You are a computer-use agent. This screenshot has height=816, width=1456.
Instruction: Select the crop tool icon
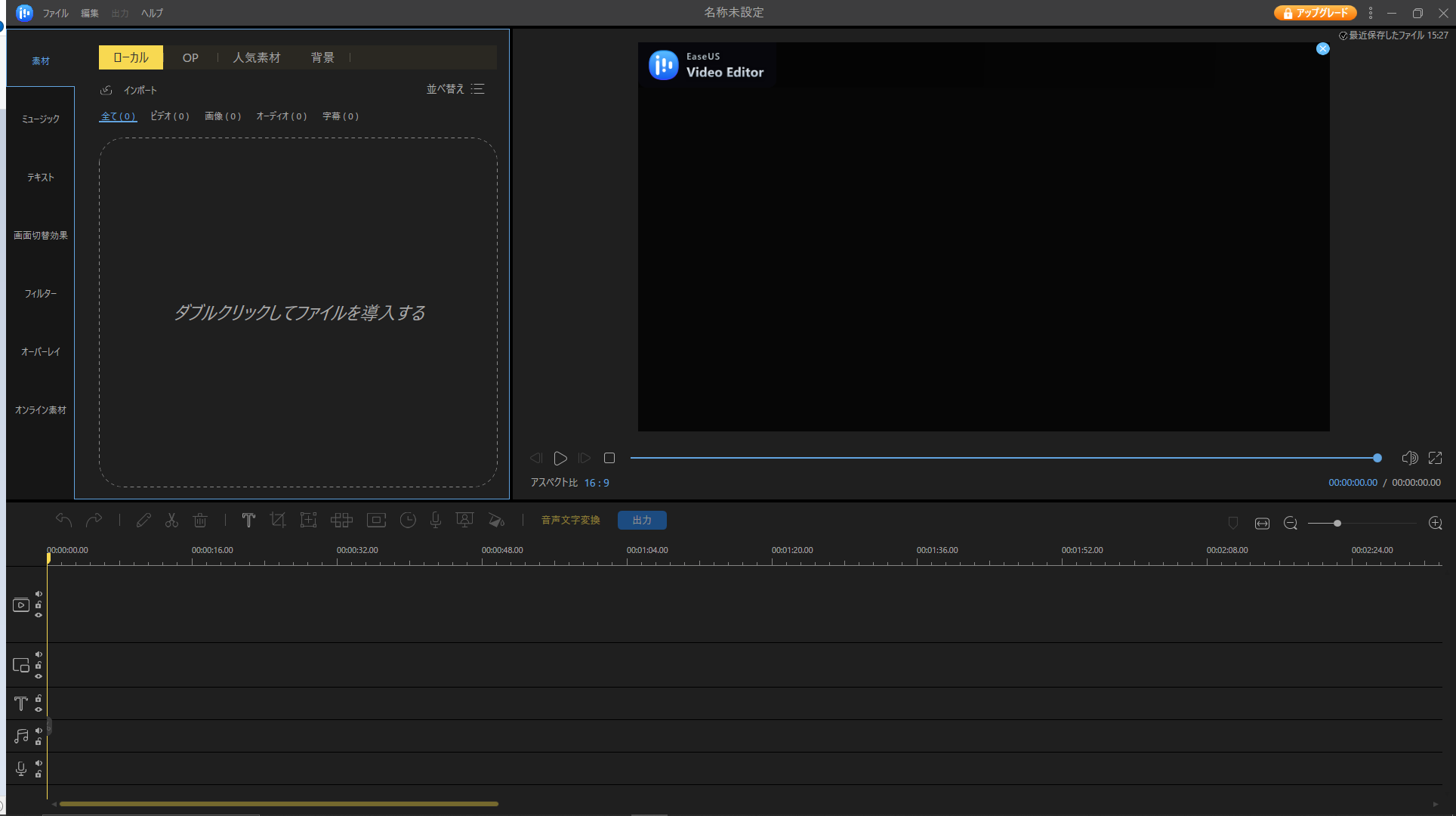pos(278,521)
